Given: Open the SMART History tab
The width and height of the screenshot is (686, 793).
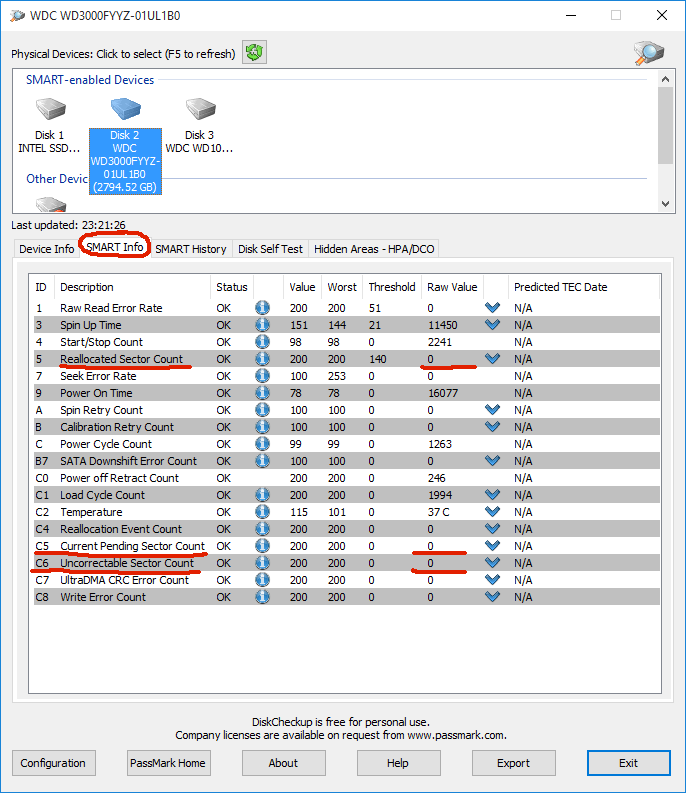Looking at the screenshot, I should pos(191,249).
